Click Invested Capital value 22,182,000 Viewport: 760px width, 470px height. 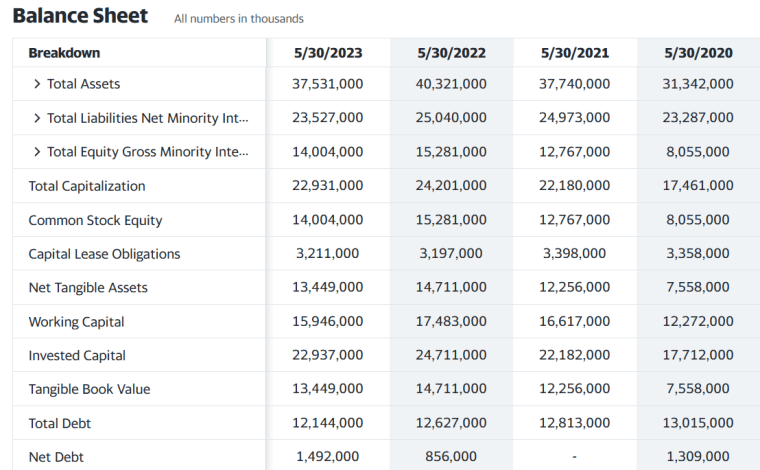(x=574, y=355)
